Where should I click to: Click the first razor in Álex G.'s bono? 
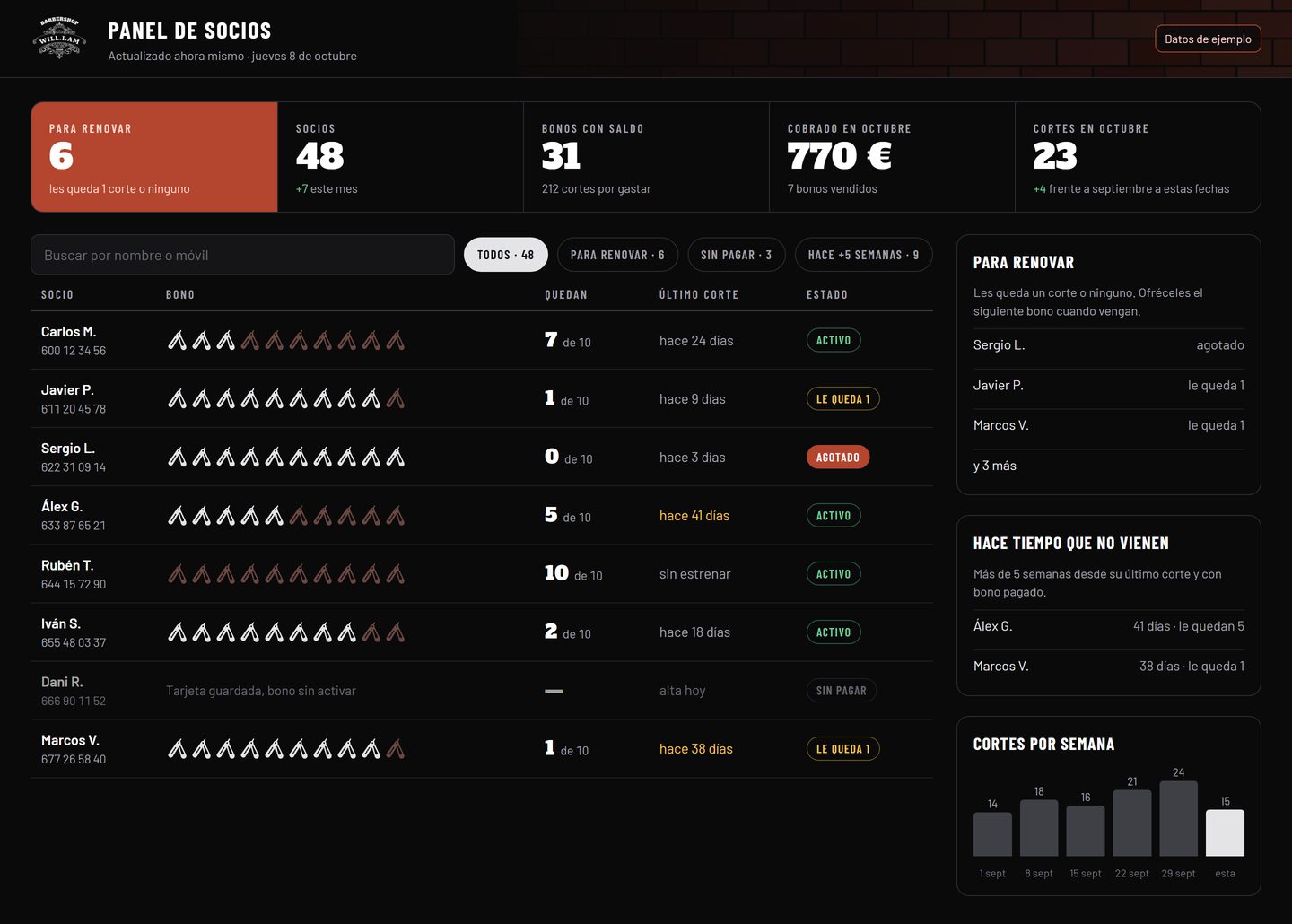click(x=178, y=516)
